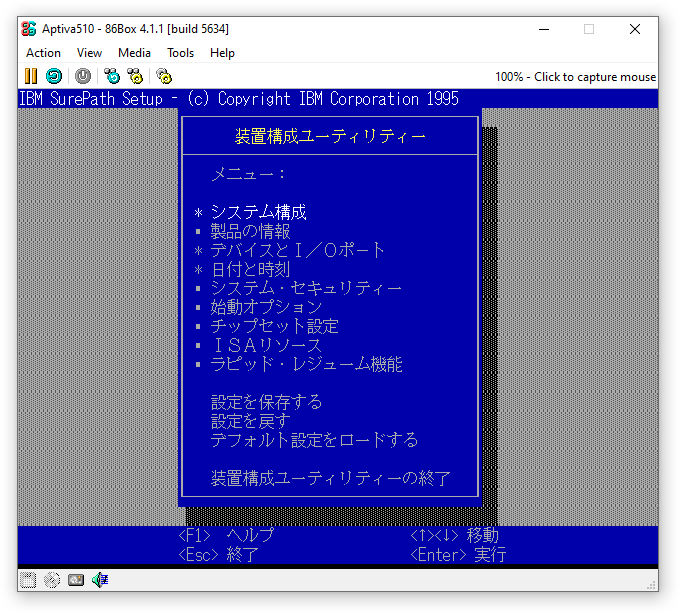Open emulator settings gear icon
The height and width of the screenshot is (614, 680).
(x=164, y=76)
